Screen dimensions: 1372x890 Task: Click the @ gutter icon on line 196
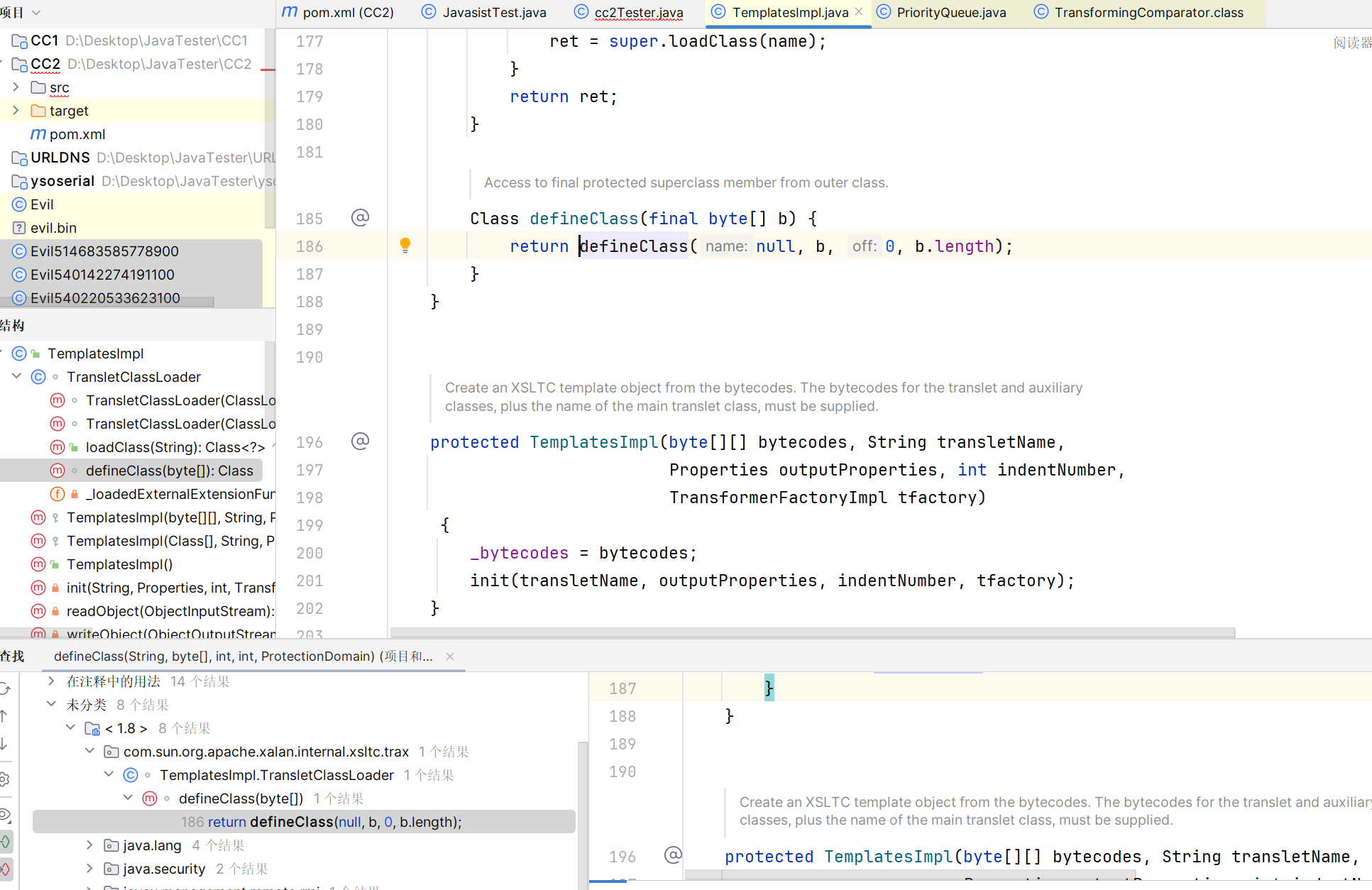361,441
